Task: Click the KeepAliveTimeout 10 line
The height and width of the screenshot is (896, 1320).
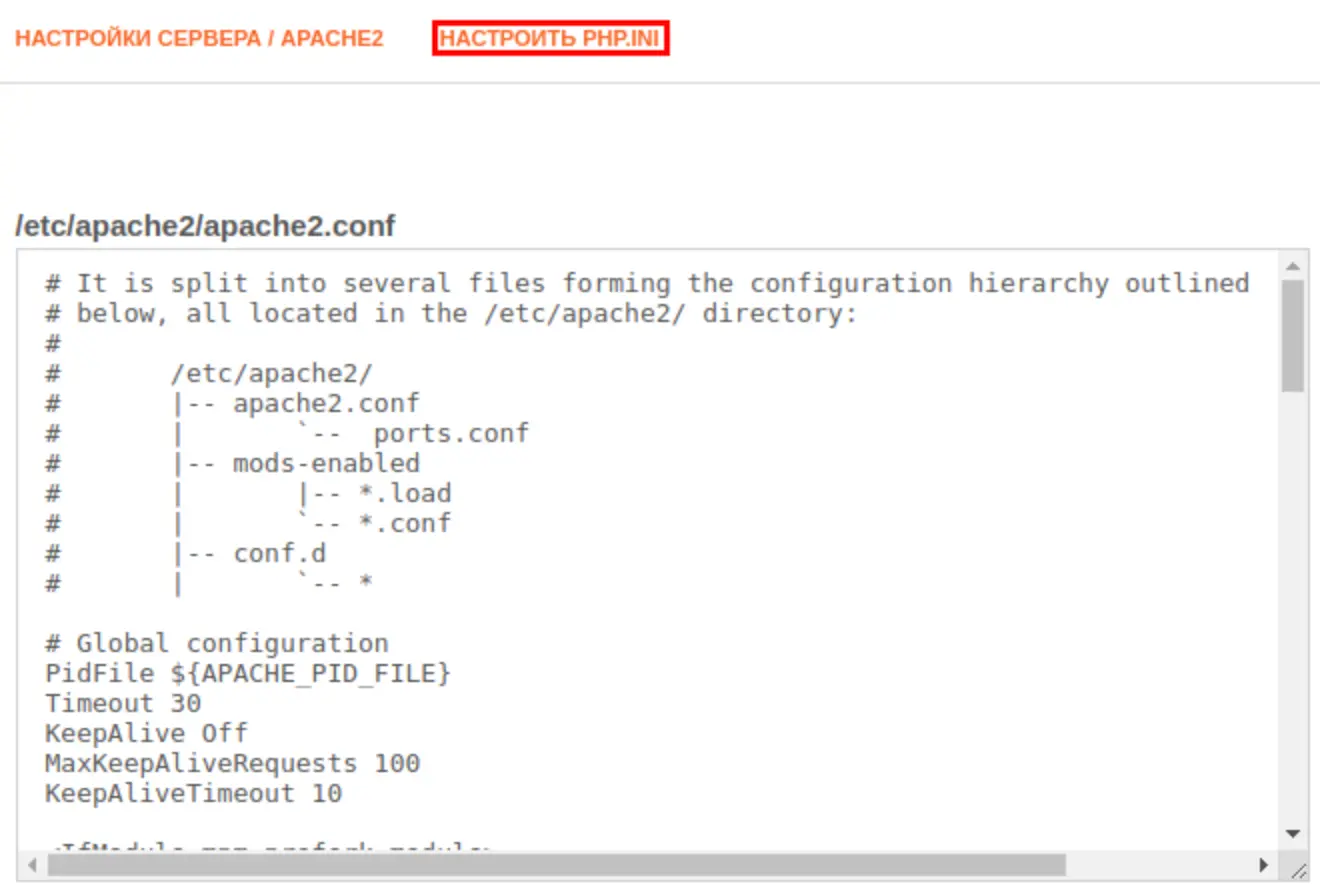Action: [x=193, y=793]
